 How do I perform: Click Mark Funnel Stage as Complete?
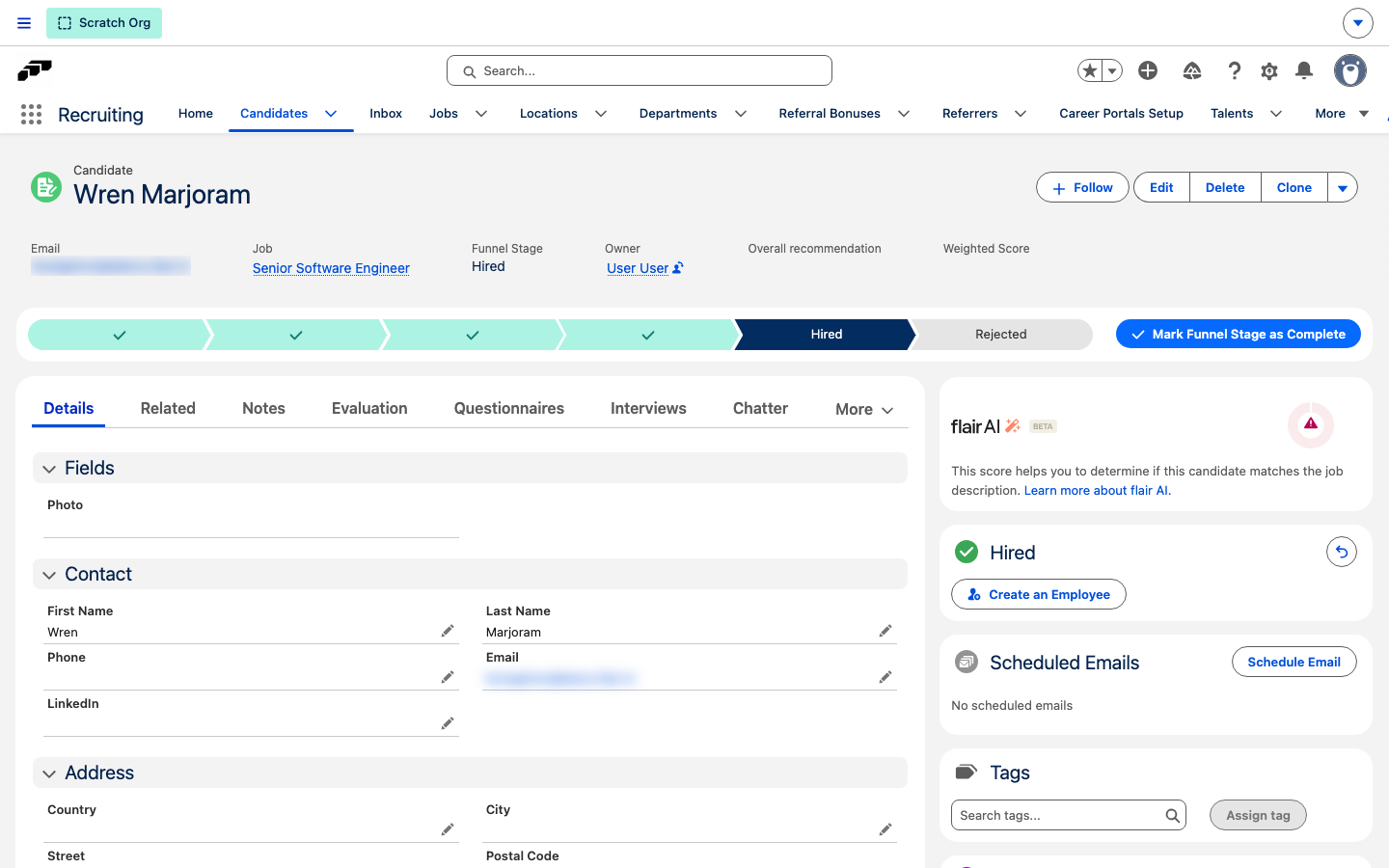(x=1239, y=335)
